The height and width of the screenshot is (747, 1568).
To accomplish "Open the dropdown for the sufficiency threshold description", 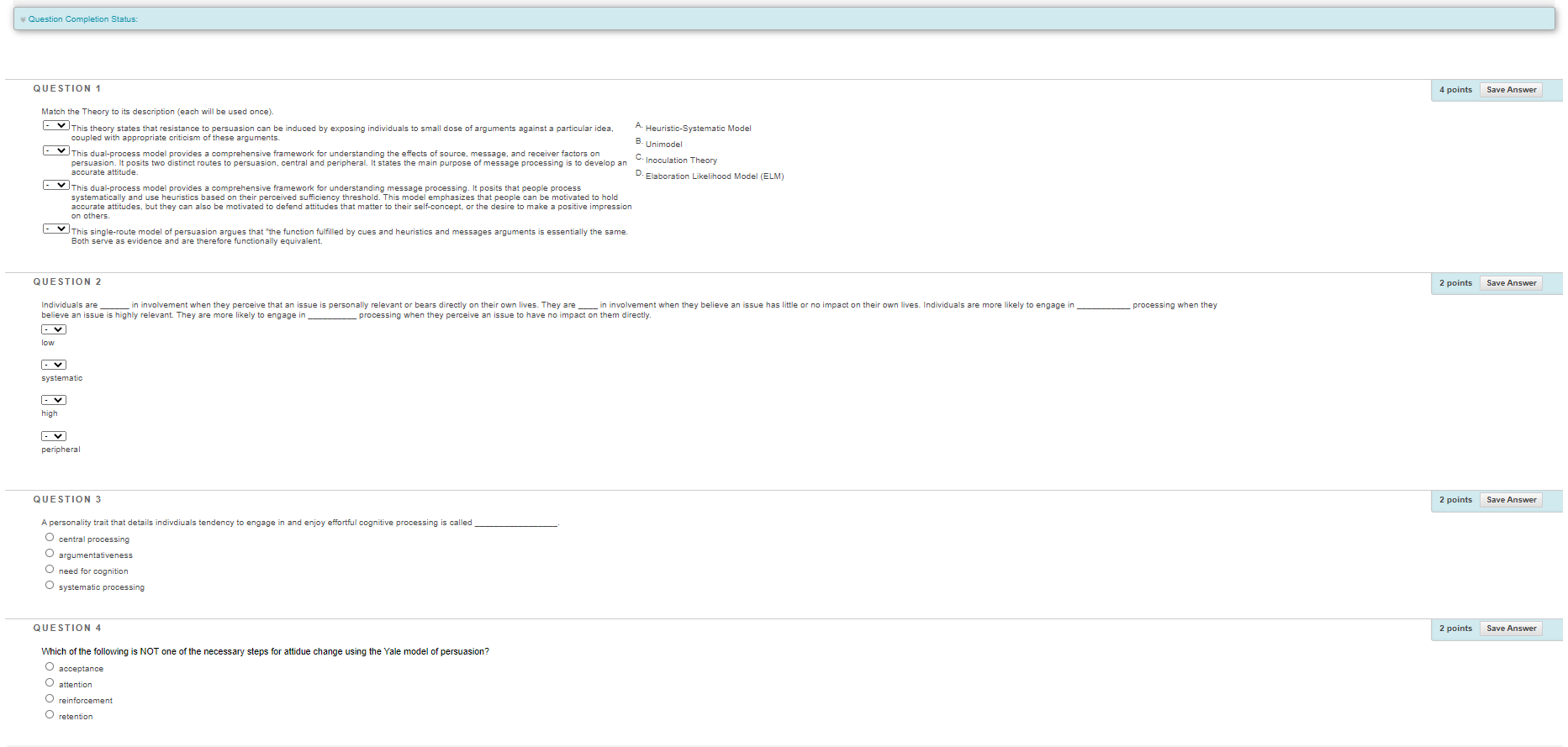I will pyautogui.click(x=56, y=186).
